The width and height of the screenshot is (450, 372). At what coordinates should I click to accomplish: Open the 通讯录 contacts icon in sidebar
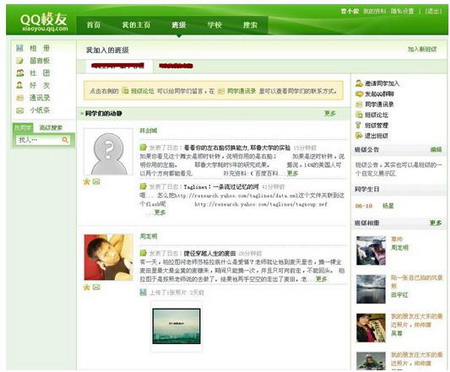[x=20, y=98]
